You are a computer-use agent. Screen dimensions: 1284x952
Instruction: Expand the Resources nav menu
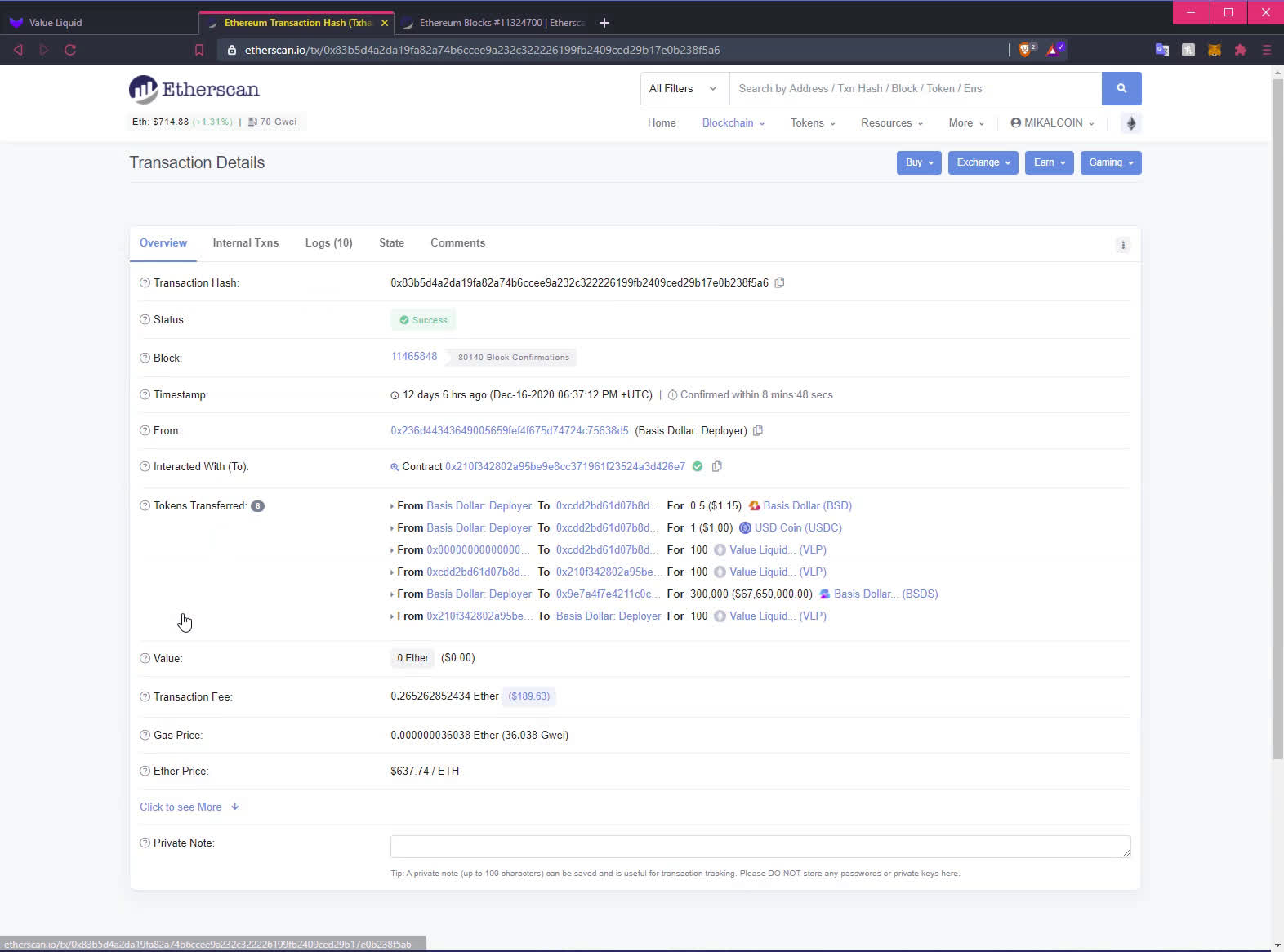(892, 122)
